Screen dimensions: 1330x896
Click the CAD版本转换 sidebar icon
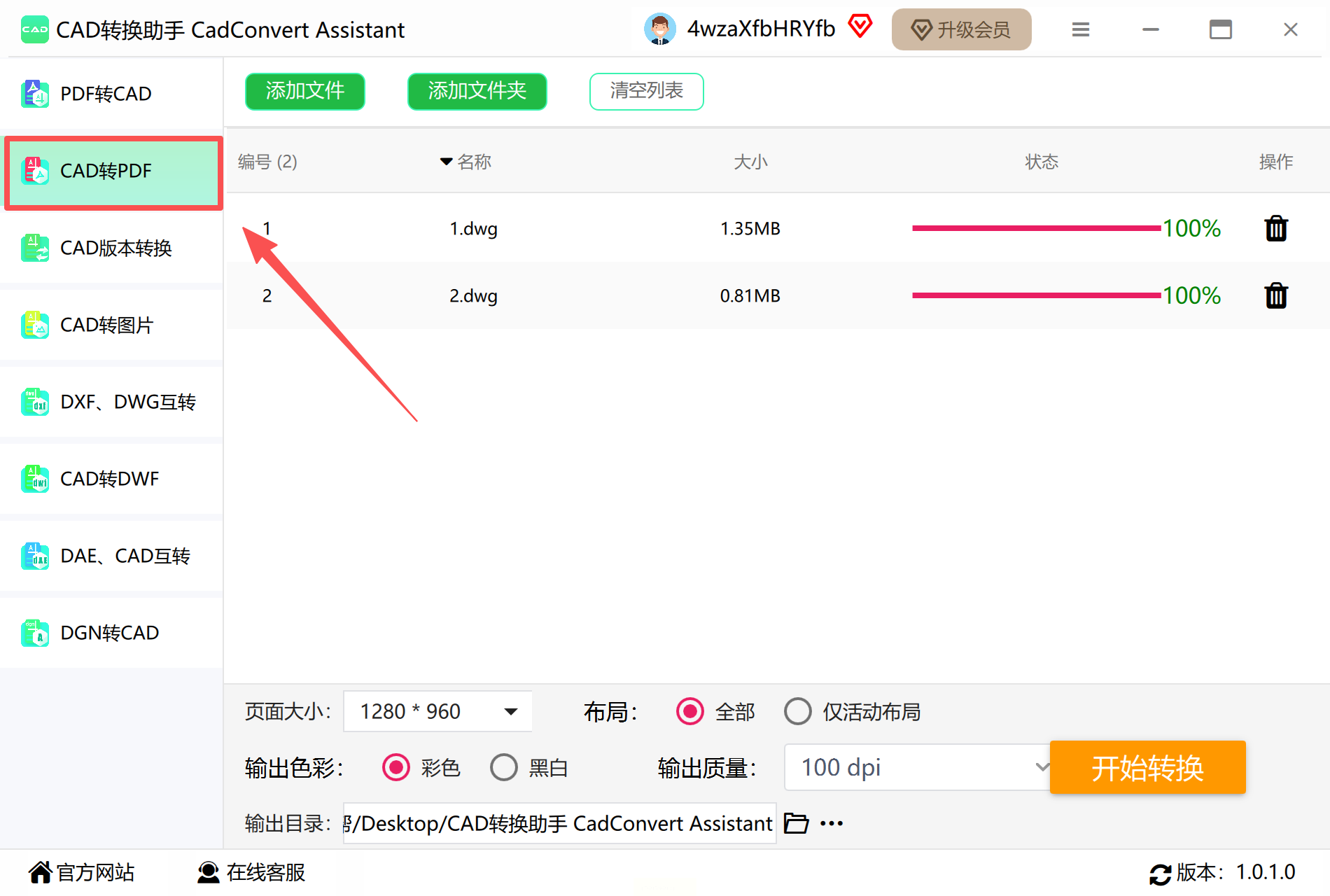35,248
